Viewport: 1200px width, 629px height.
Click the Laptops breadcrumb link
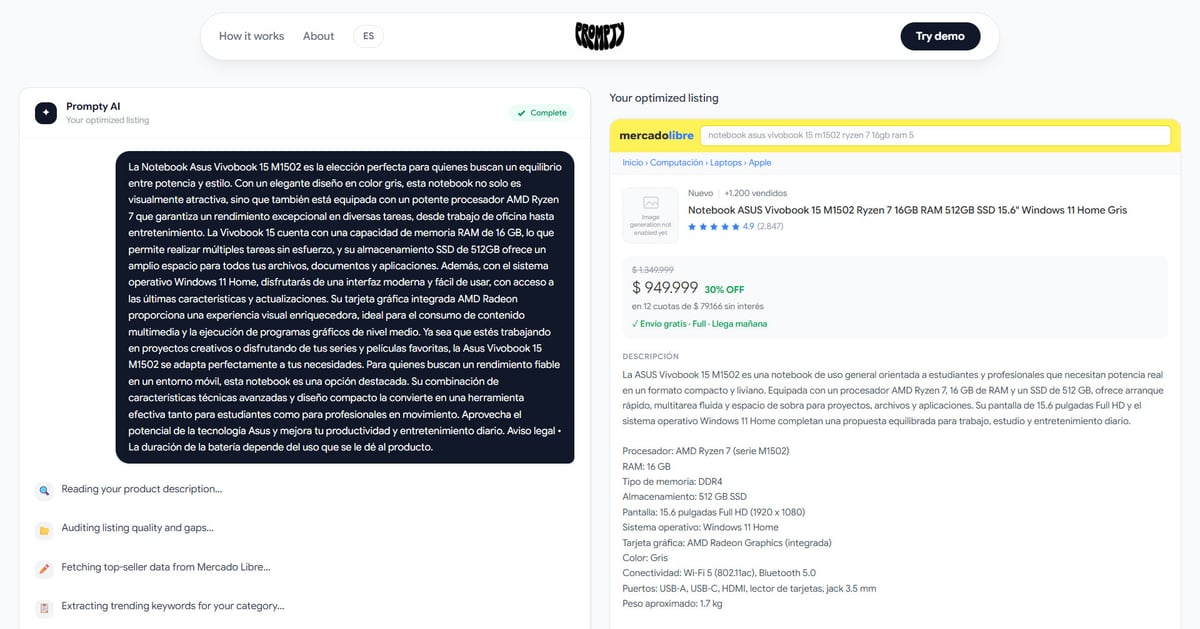pos(726,162)
